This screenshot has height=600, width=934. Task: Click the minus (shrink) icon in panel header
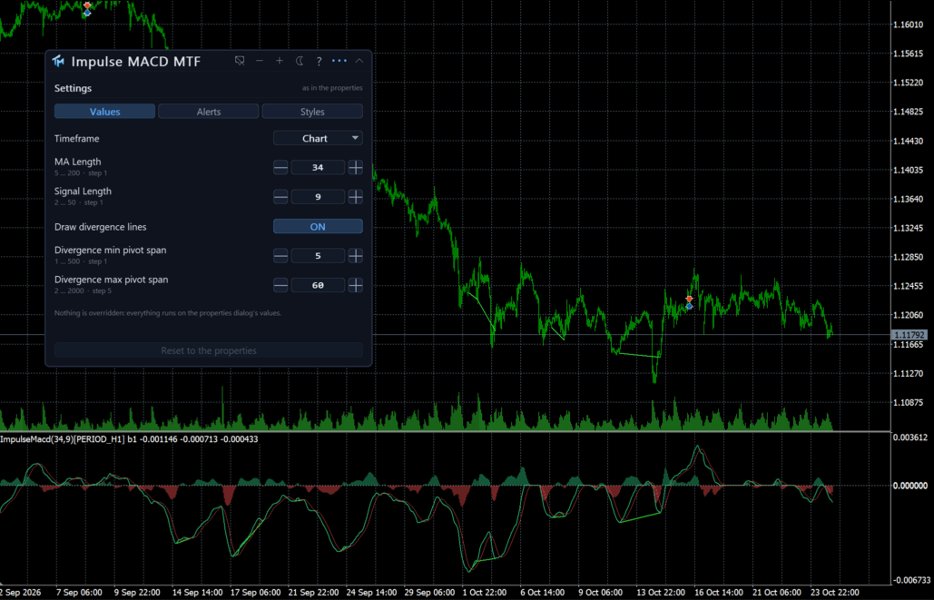(260, 61)
